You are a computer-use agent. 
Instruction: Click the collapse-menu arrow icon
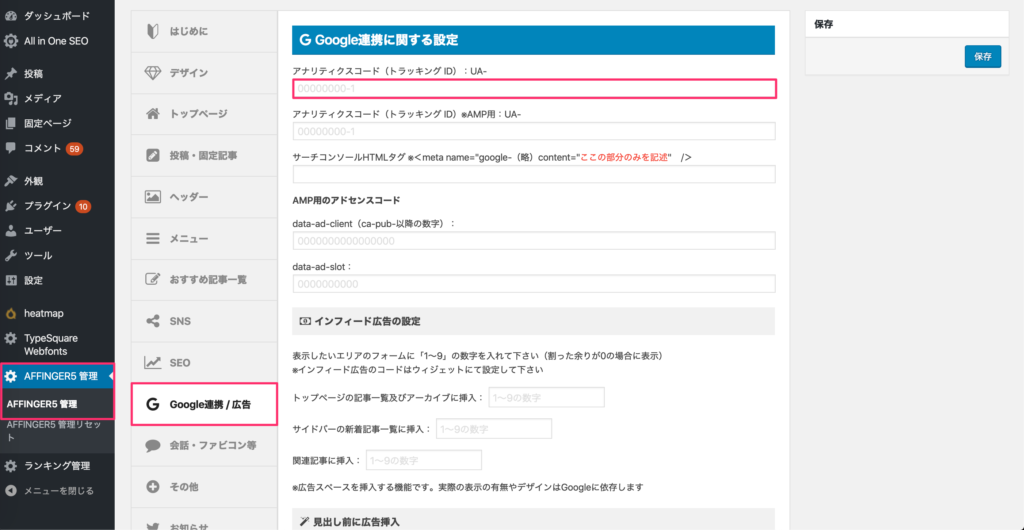pyautogui.click(x=10, y=491)
